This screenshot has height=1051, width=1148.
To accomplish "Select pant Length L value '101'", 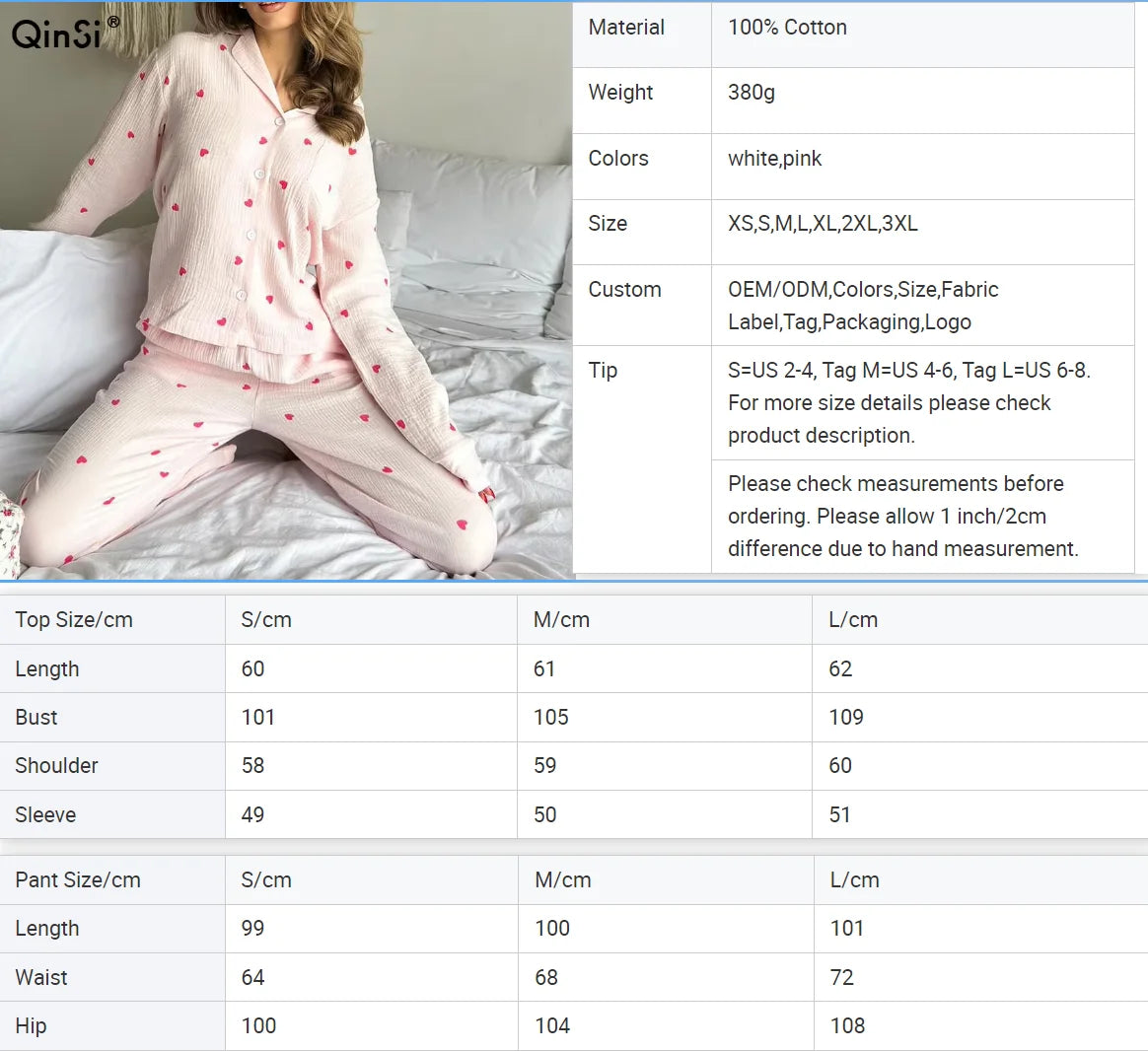I will [847, 928].
